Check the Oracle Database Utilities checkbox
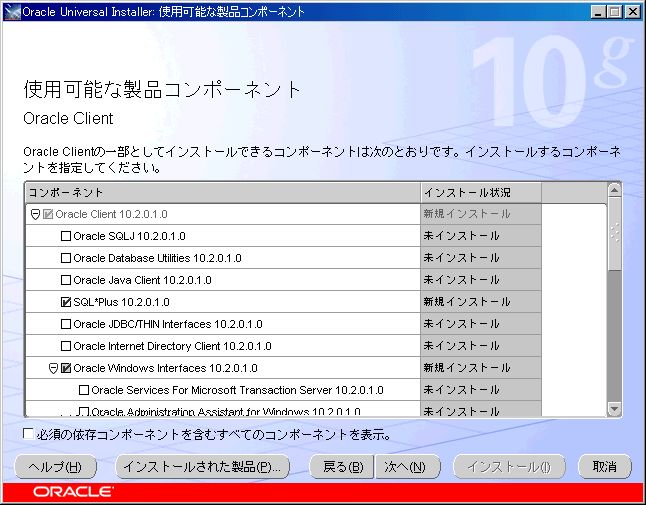Image resolution: width=646 pixels, height=505 pixels. coord(66,258)
